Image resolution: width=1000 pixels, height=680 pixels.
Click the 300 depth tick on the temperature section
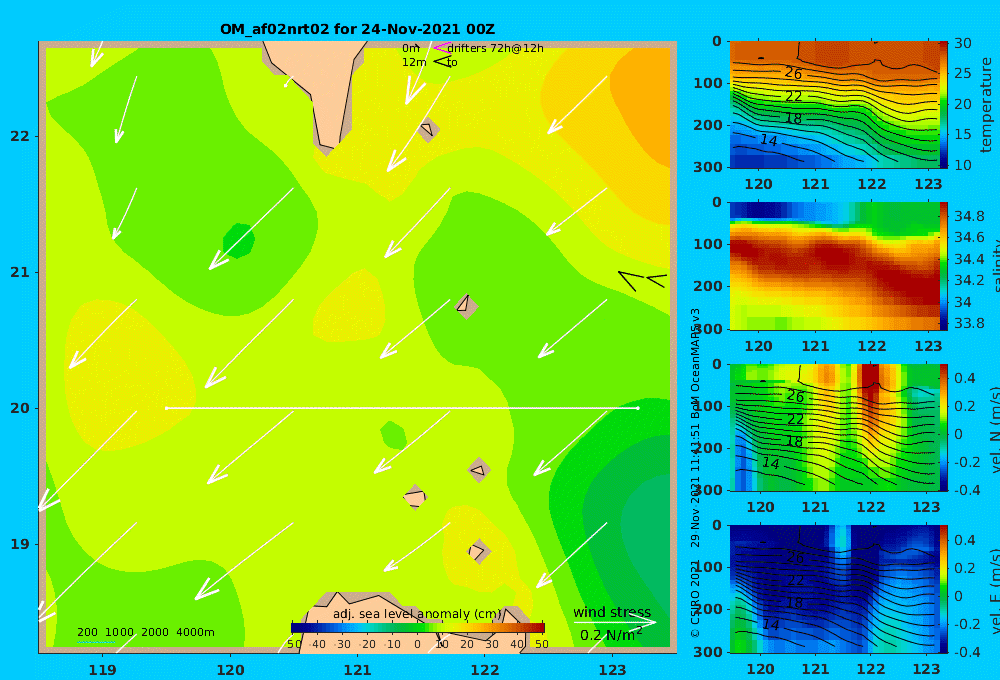click(707, 167)
